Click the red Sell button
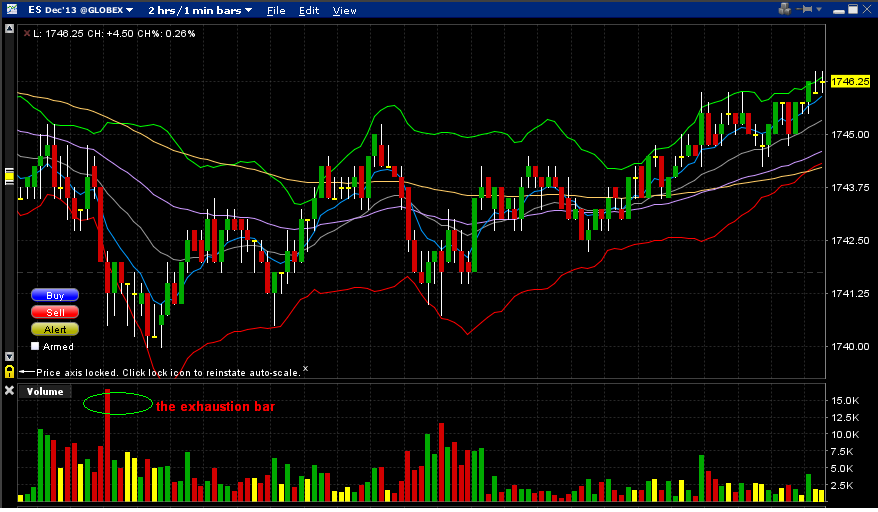 [55, 313]
